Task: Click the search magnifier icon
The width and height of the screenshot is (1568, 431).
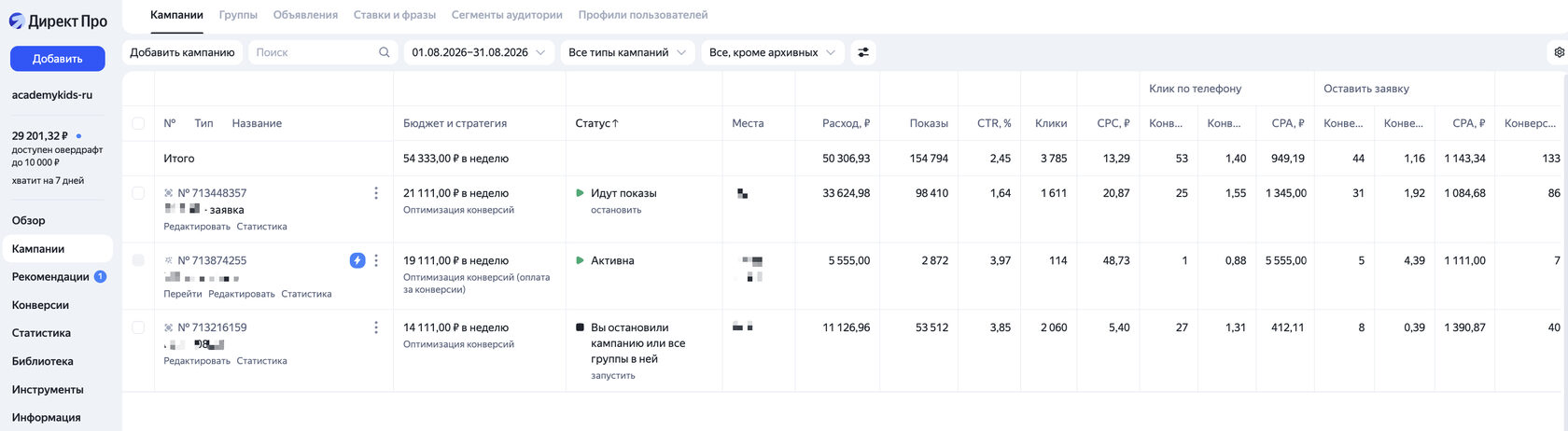Action: pyautogui.click(x=384, y=52)
